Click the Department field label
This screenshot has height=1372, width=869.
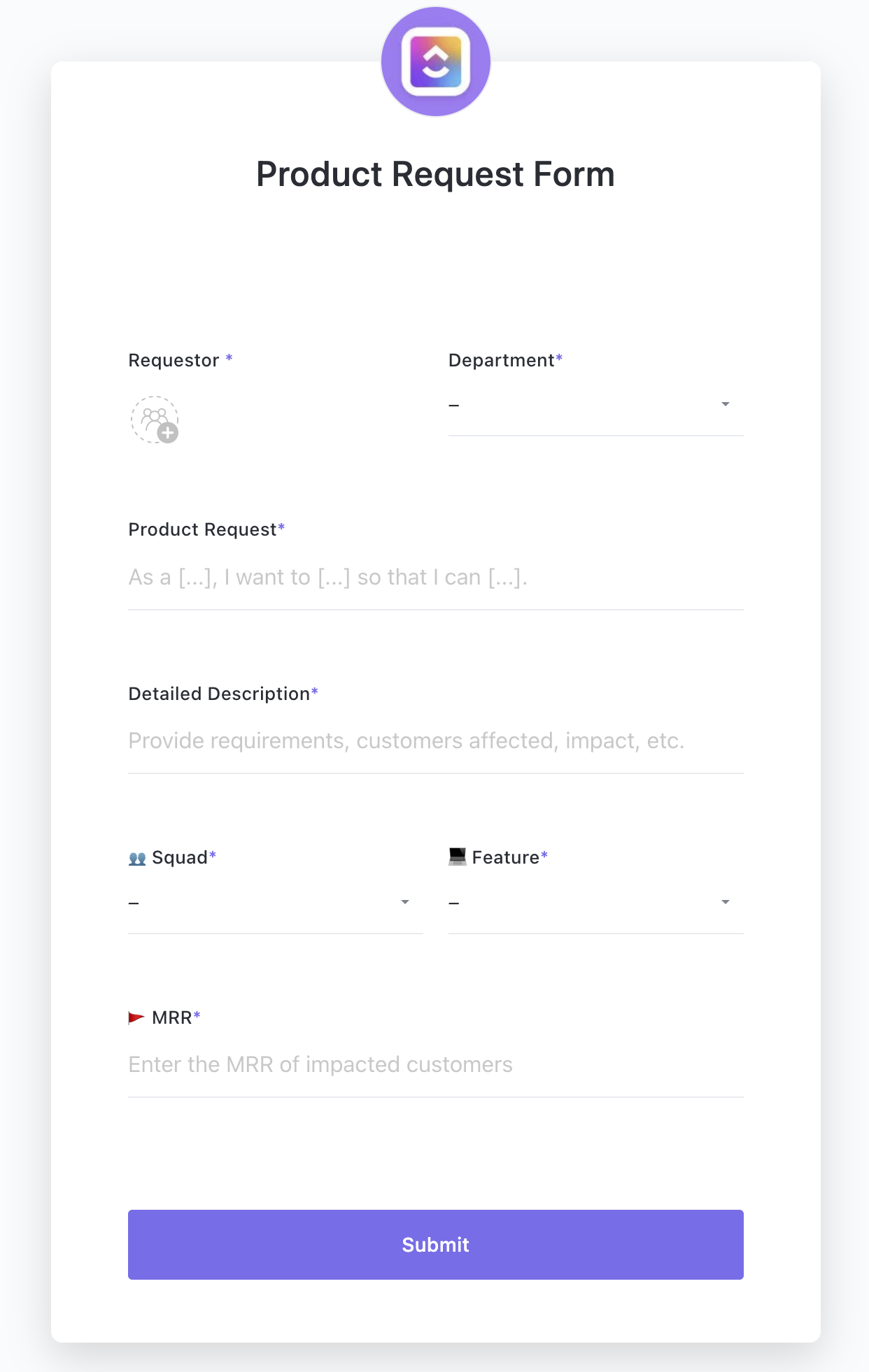pyautogui.click(x=501, y=361)
